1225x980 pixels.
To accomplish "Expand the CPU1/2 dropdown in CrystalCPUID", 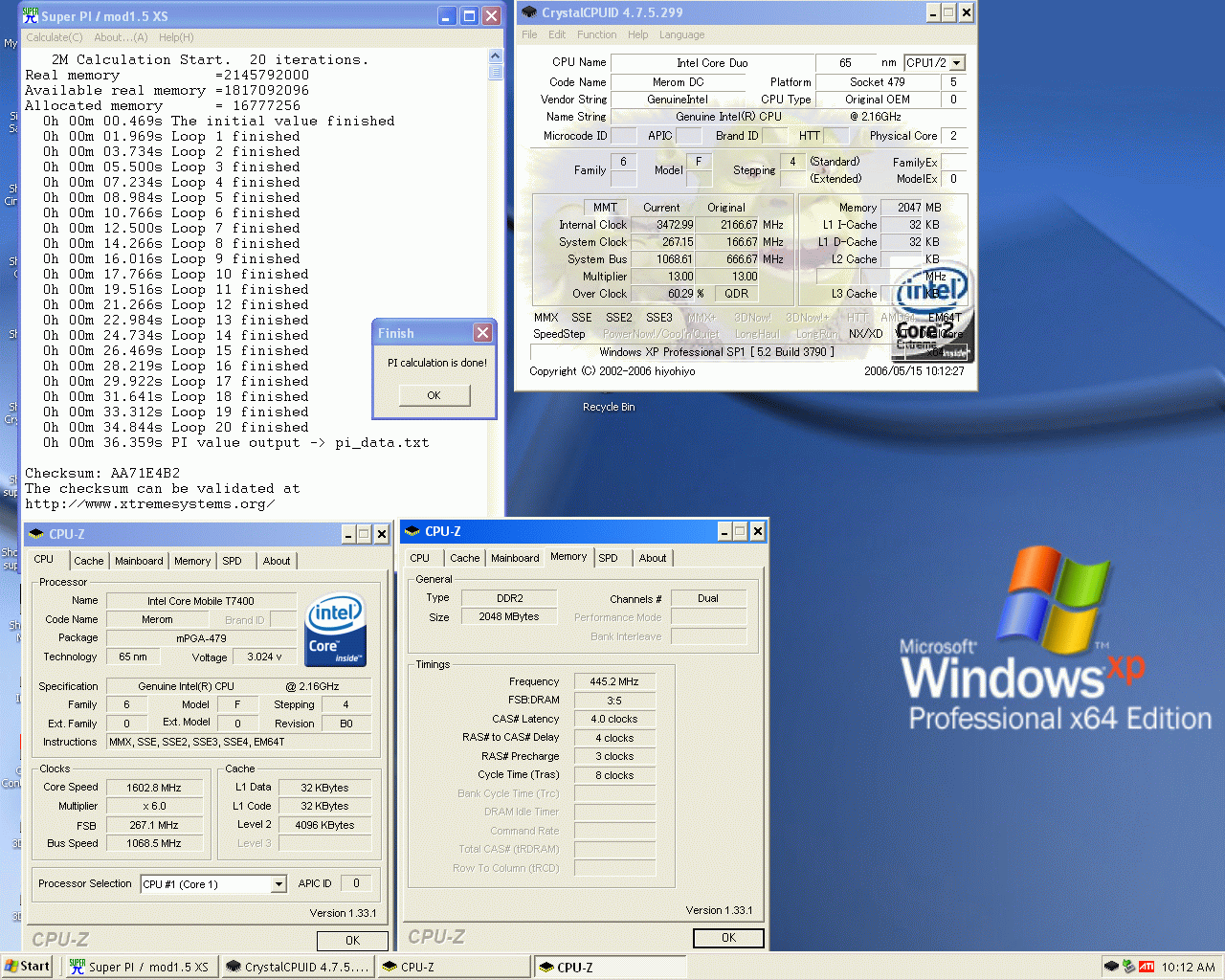I will pos(956,63).
